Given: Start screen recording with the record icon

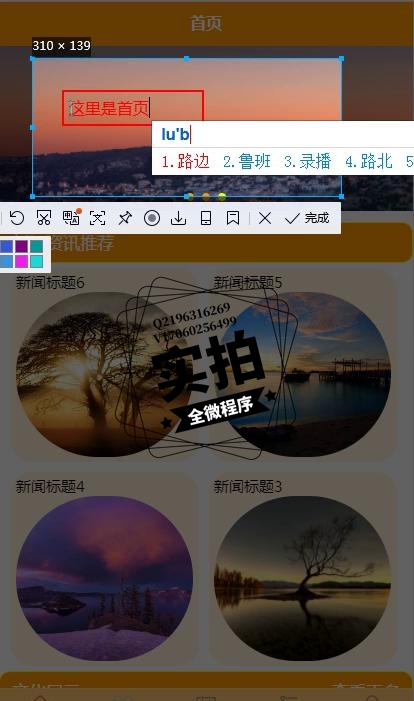Looking at the screenshot, I should (x=152, y=218).
